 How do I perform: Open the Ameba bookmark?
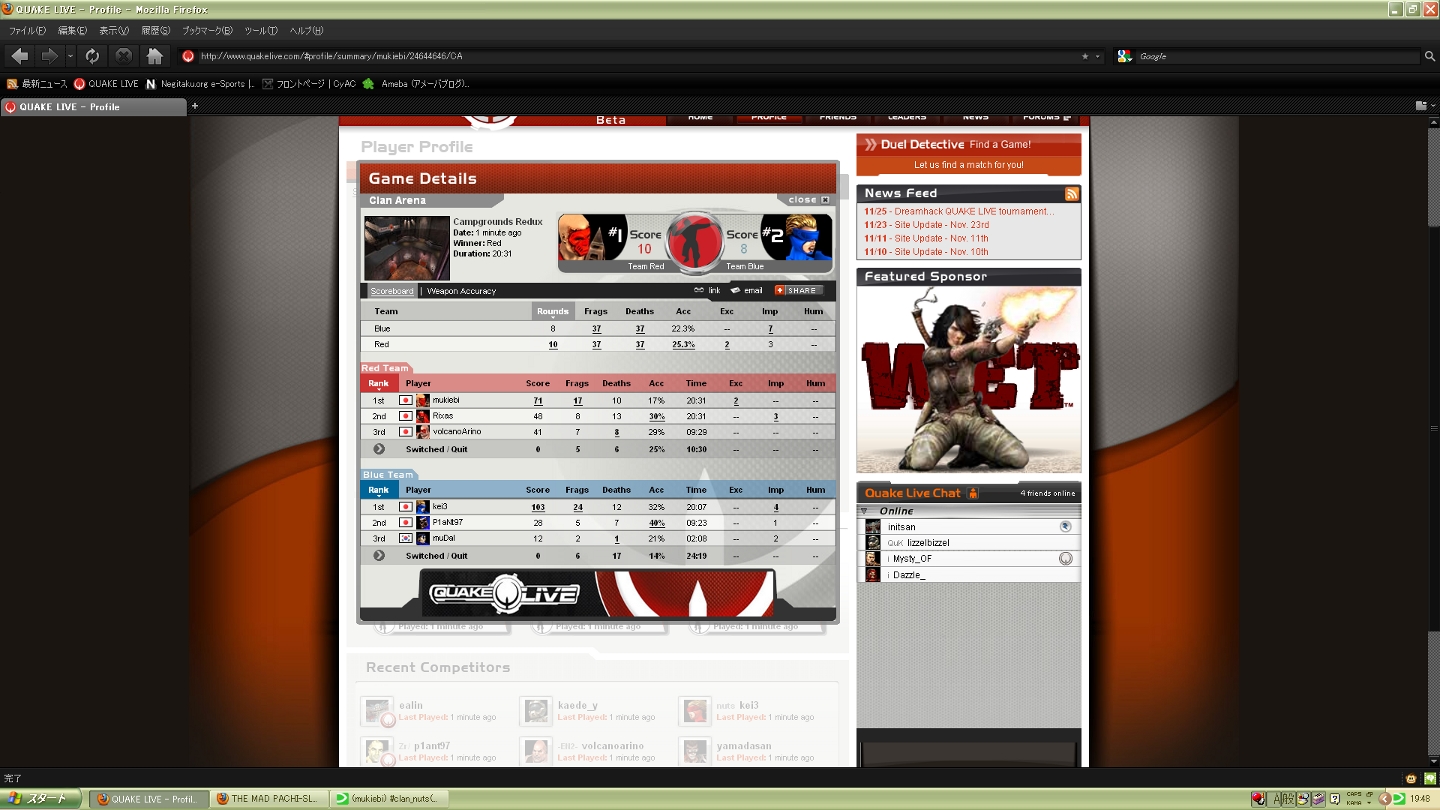(x=415, y=84)
